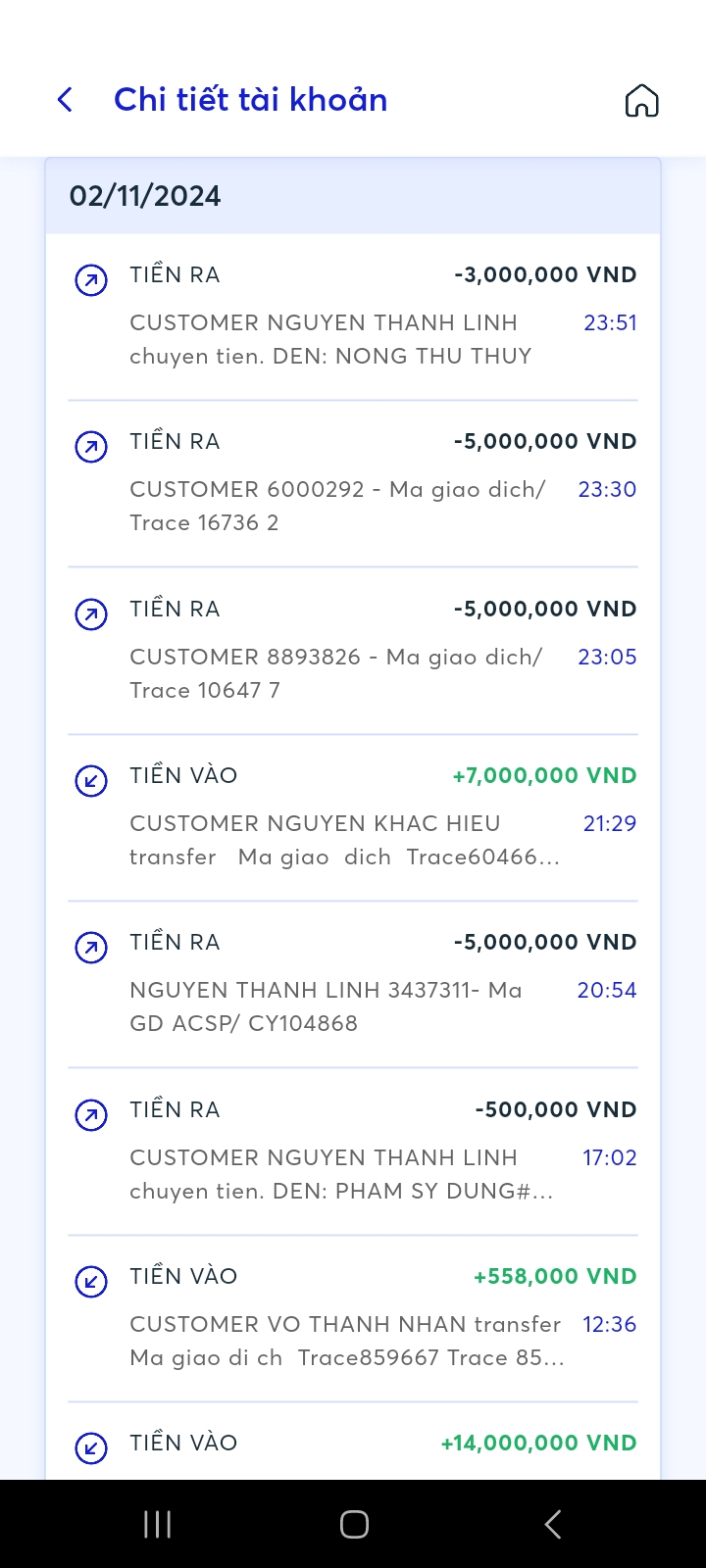The image size is (706, 1568).
Task: Open transaction with Trace 16736 2
Action: click(337, 506)
